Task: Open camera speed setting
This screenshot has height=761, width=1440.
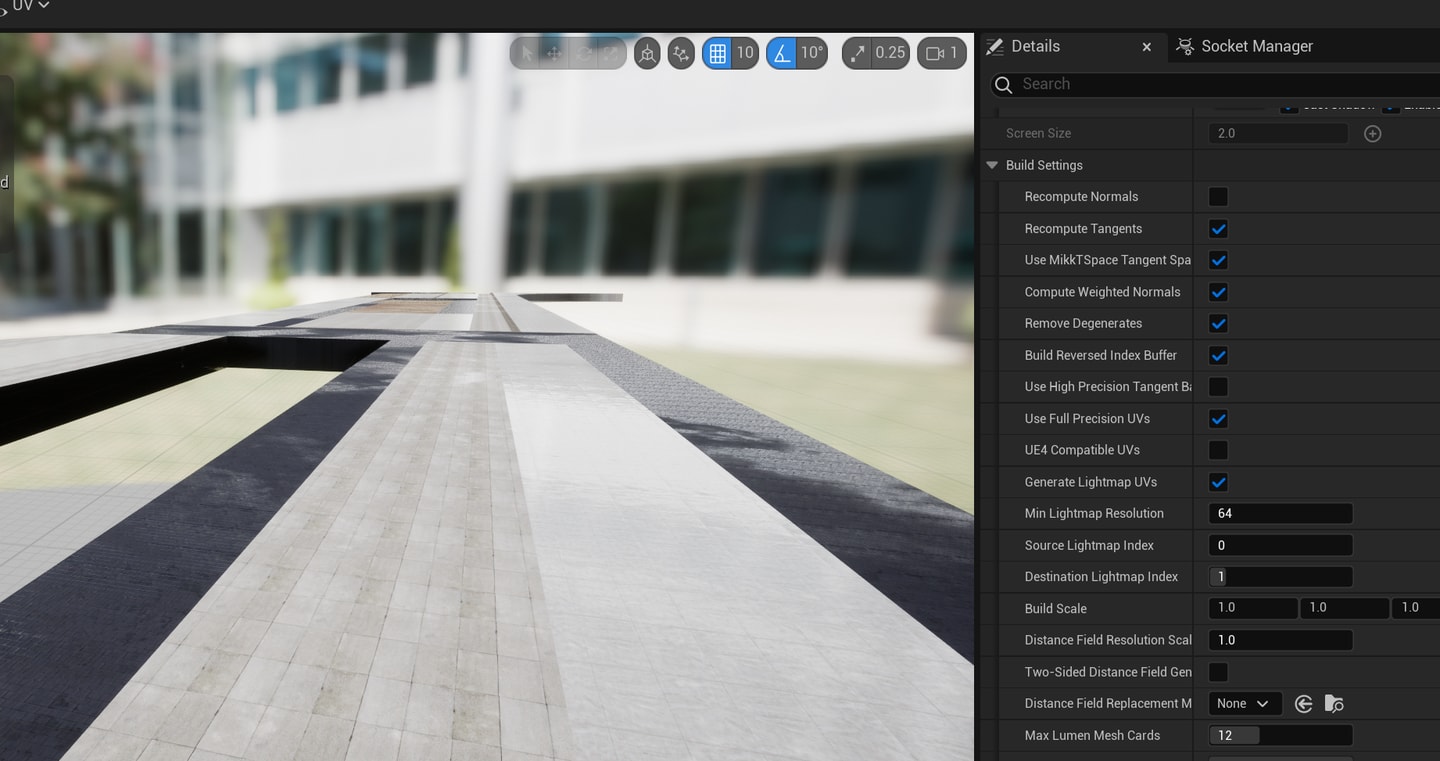Action: pyautogui.click(x=942, y=53)
